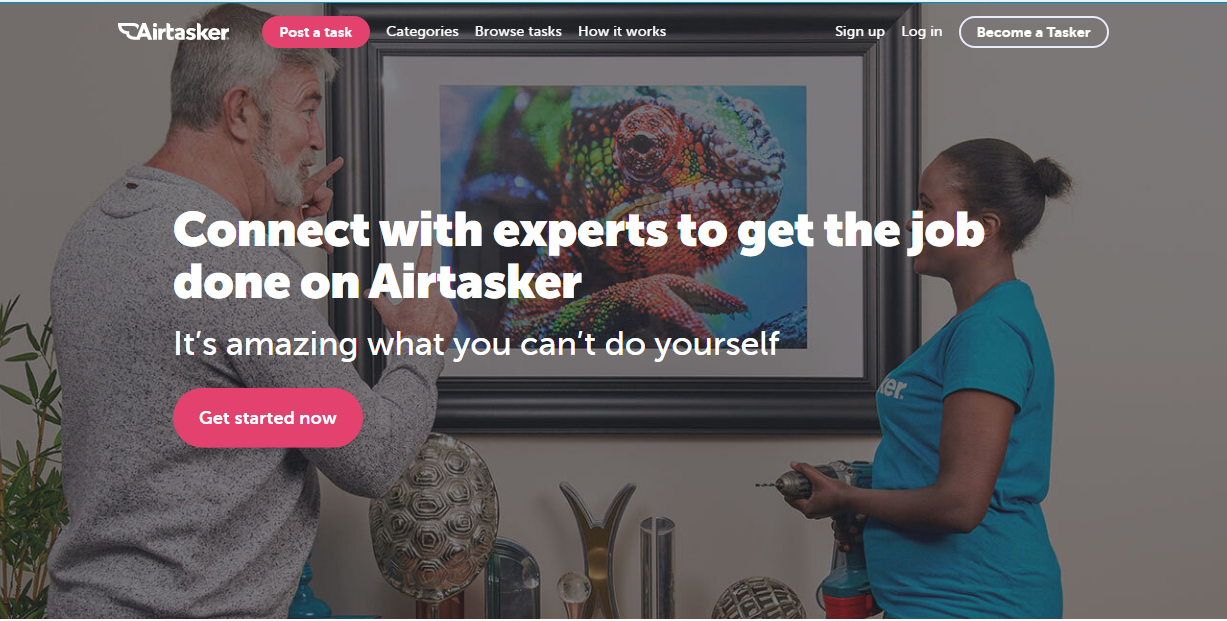Select the Sign up link

point(860,32)
